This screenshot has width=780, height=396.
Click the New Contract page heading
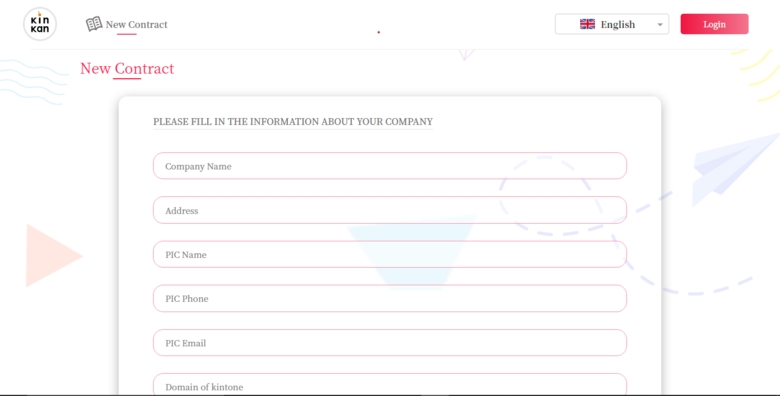tap(127, 68)
